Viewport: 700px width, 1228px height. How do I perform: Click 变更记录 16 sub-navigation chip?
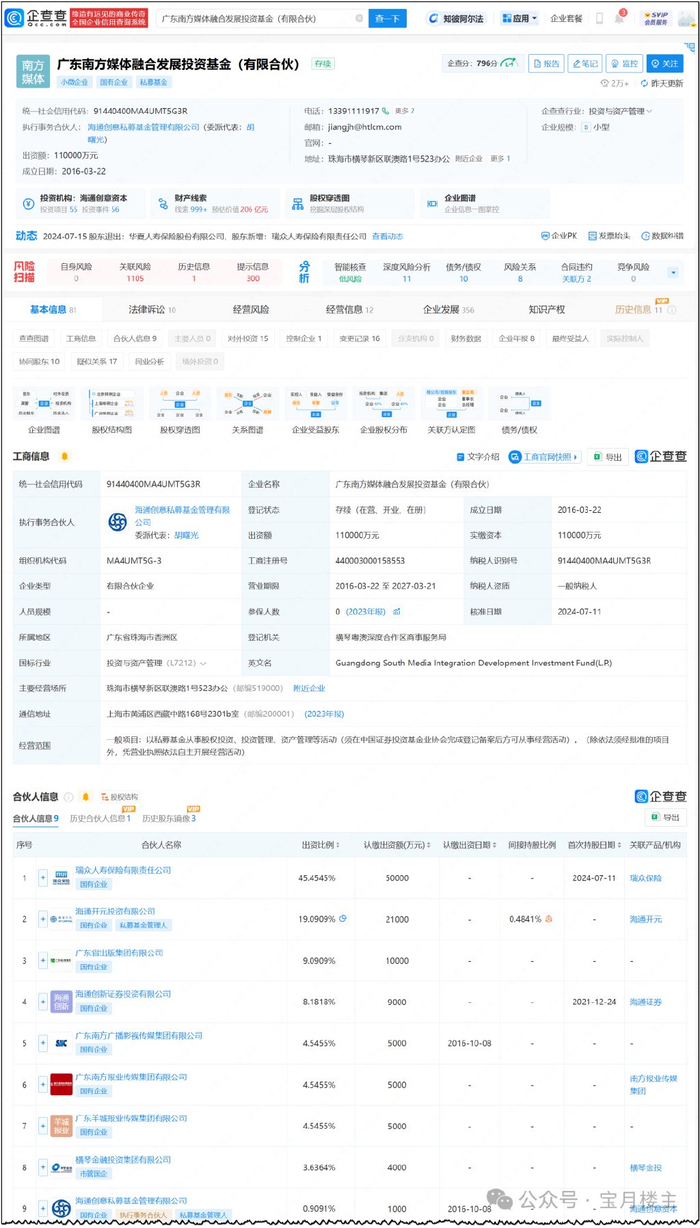click(x=359, y=339)
